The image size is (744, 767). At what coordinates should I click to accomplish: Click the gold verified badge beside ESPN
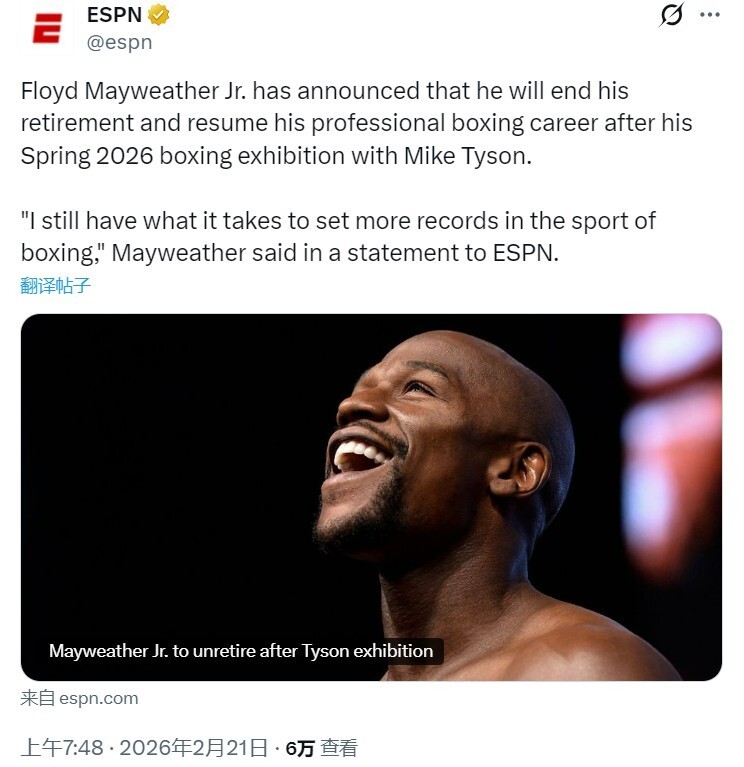point(159,15)
